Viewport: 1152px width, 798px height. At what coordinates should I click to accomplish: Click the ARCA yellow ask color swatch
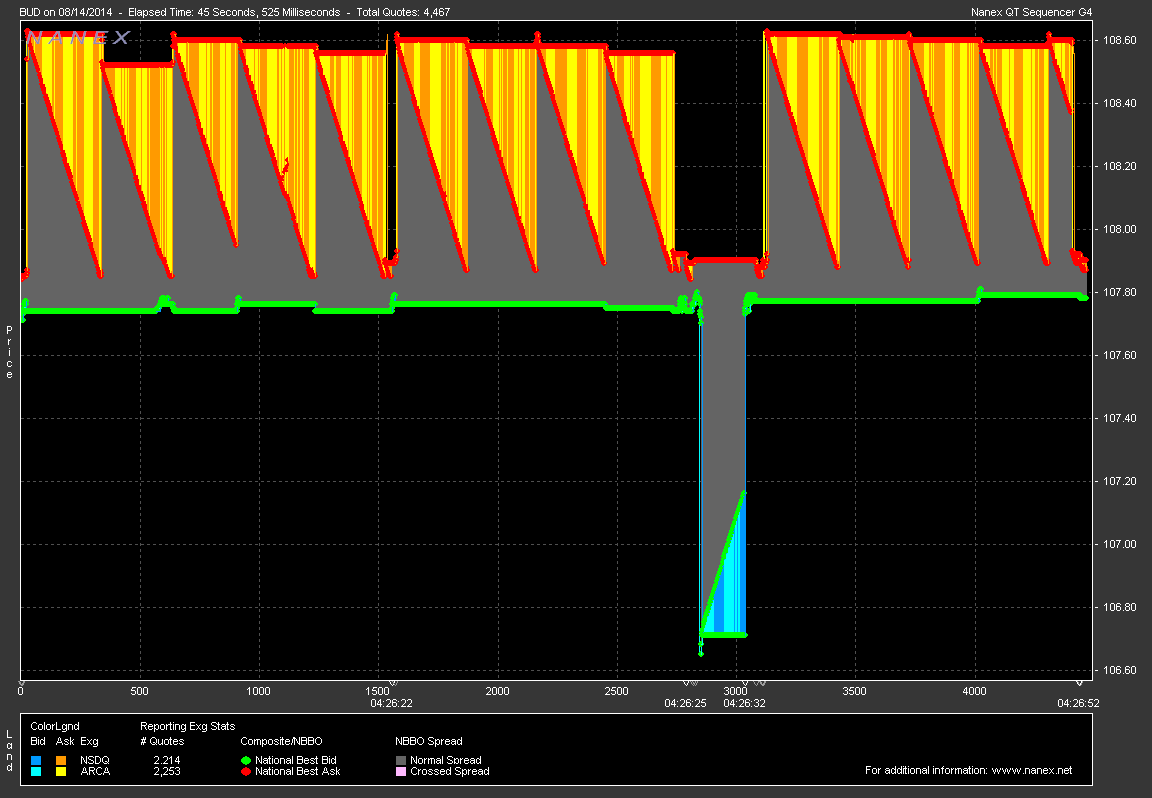61,772
